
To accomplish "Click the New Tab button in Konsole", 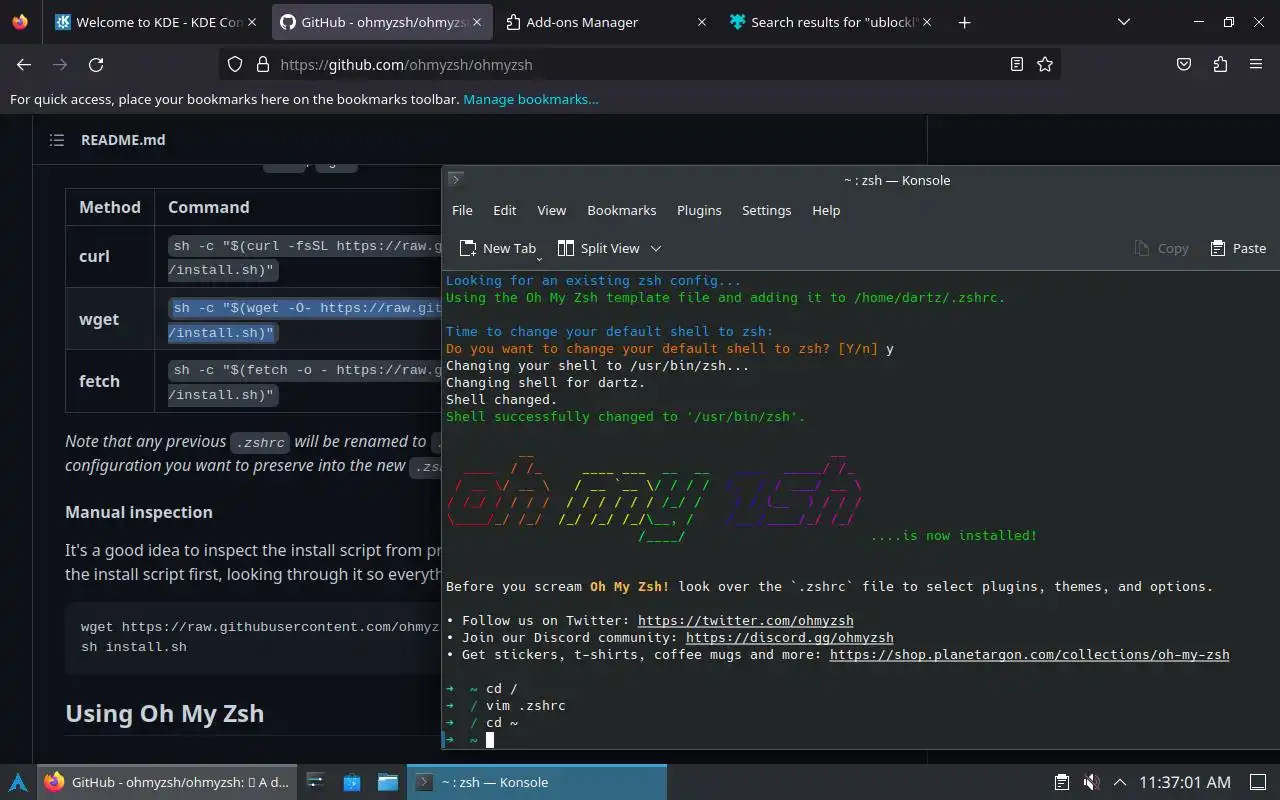I will 497,248.
